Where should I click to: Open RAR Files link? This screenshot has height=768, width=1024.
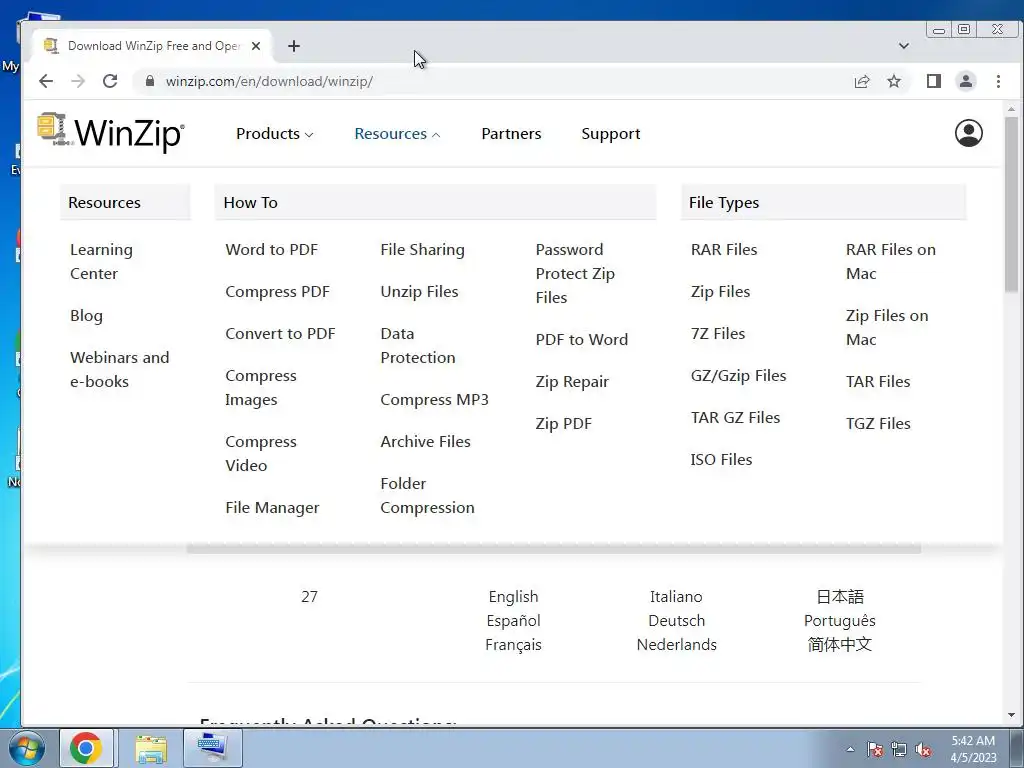(724, 249)
